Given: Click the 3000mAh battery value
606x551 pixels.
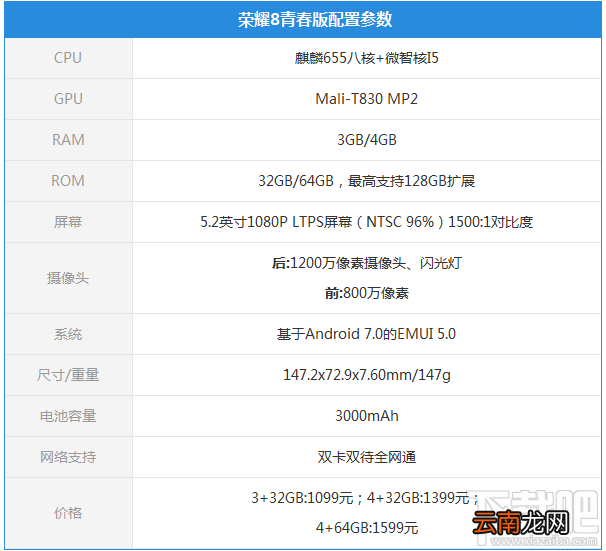Looking at the screenshot, I should click(366, 416).
